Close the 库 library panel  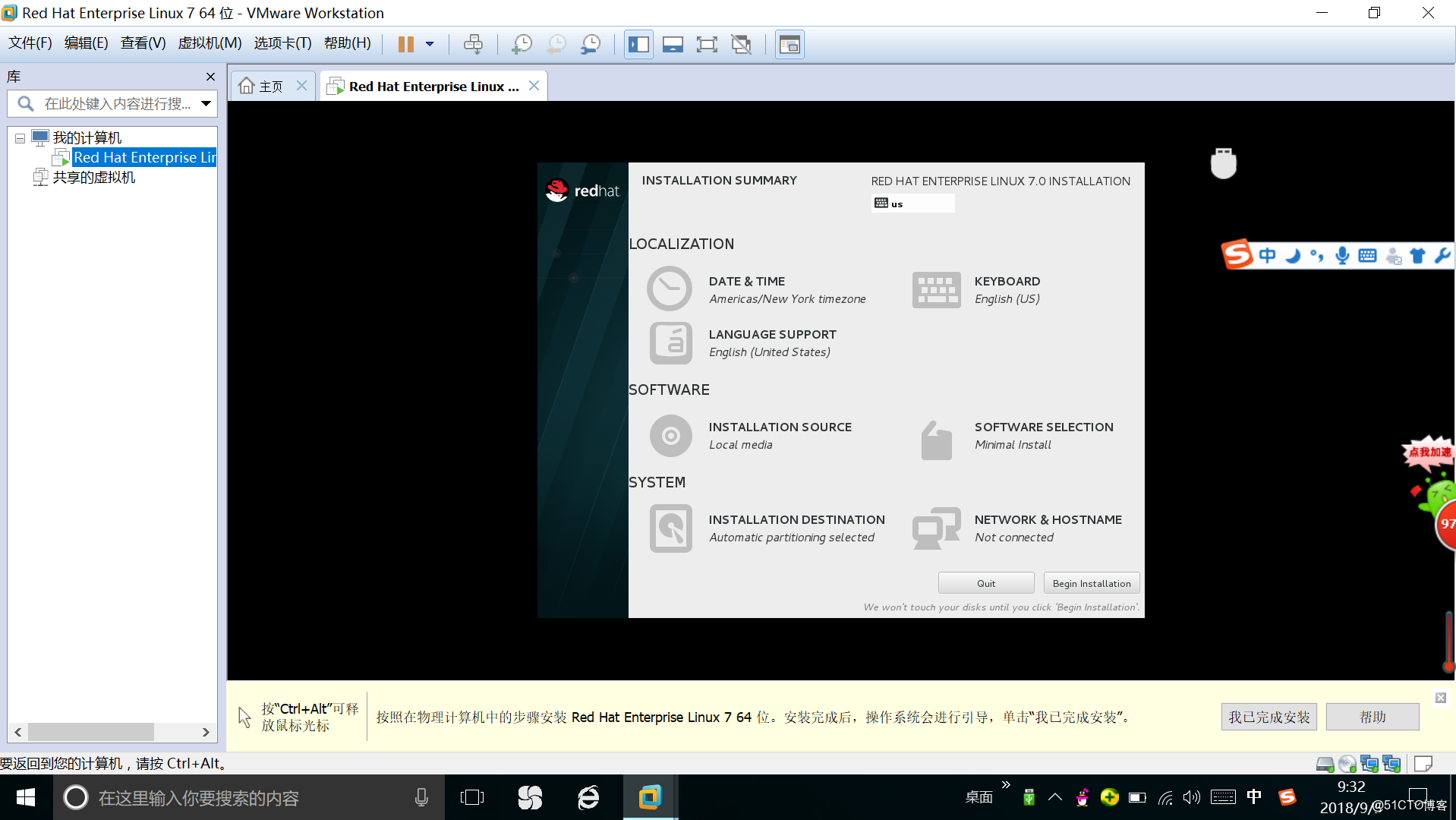pos(211,77)
